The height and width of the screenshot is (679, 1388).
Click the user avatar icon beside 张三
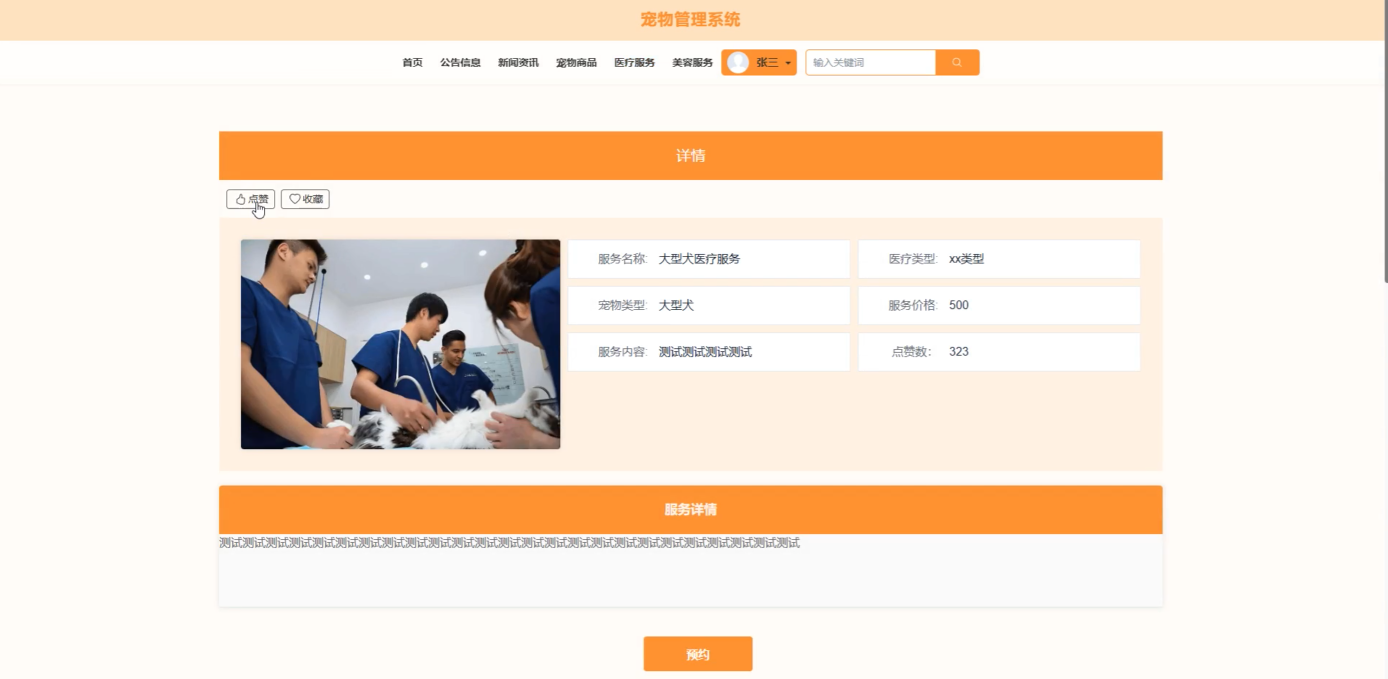pos(738,62)
